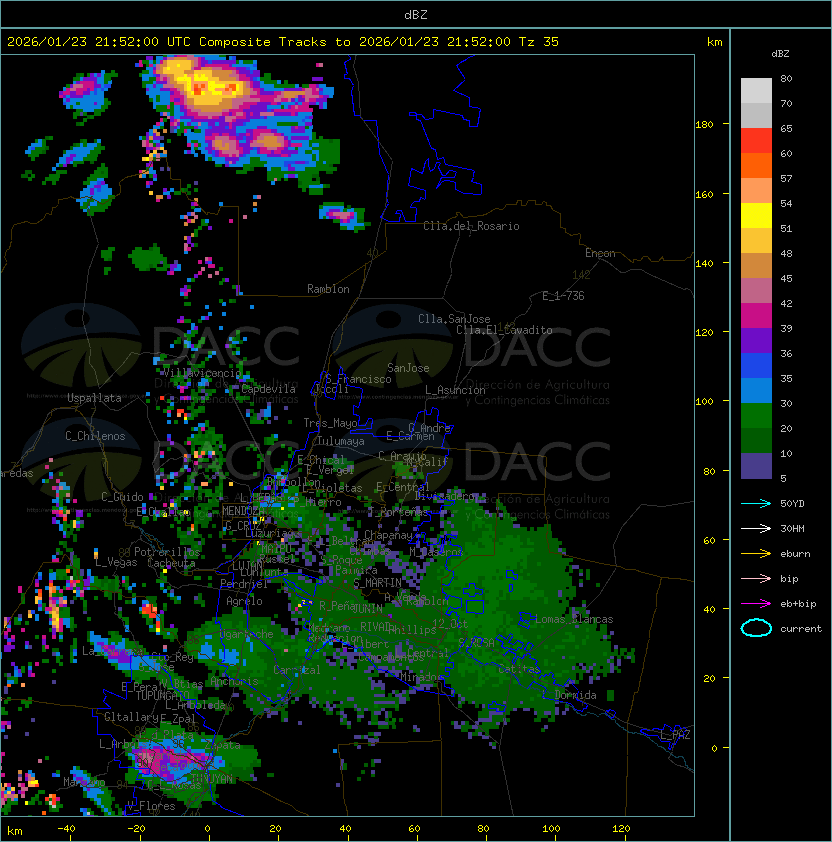Click the Clla.del_Rosario label
Viewport: 832px width, 842px height.
[471, 226]
